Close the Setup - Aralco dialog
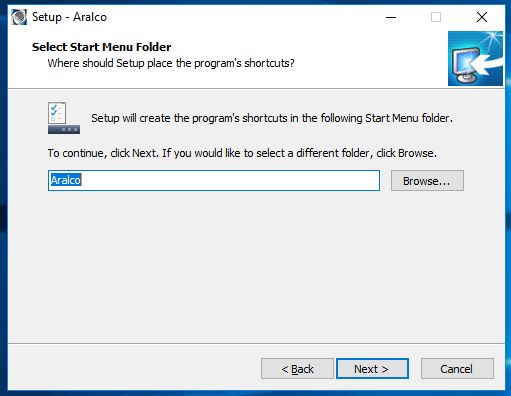The width and height of the screenshot is (511, 396). coord(482,17)
